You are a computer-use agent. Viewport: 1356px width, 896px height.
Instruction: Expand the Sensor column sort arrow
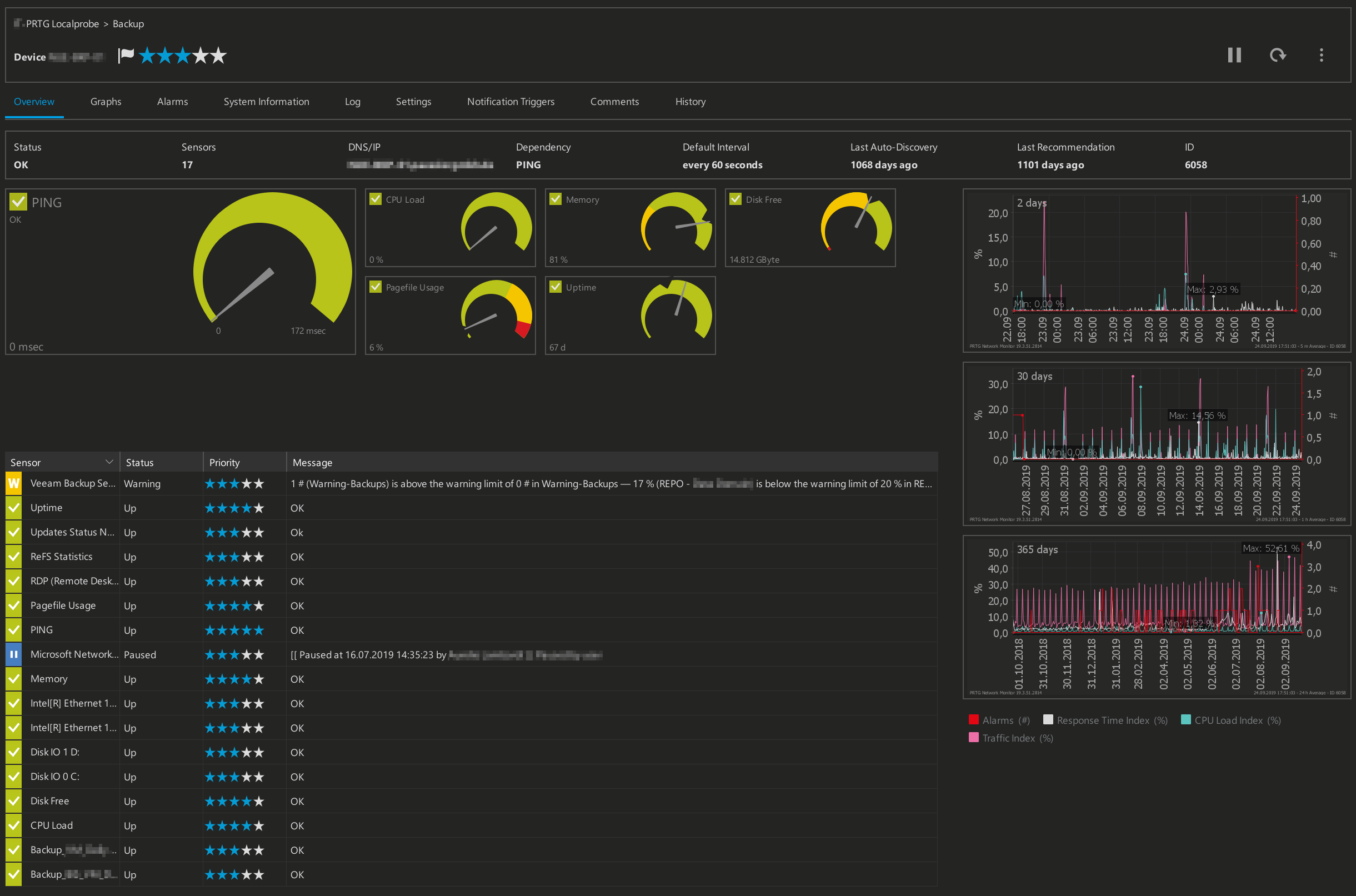tap(109, 462)
